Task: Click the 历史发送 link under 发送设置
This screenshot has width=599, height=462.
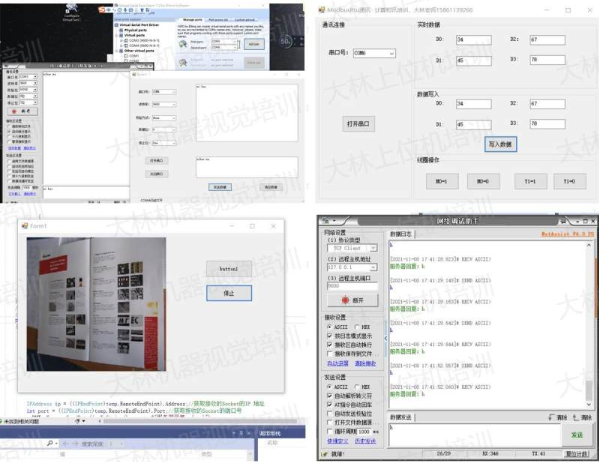Action: coord(365,441)
